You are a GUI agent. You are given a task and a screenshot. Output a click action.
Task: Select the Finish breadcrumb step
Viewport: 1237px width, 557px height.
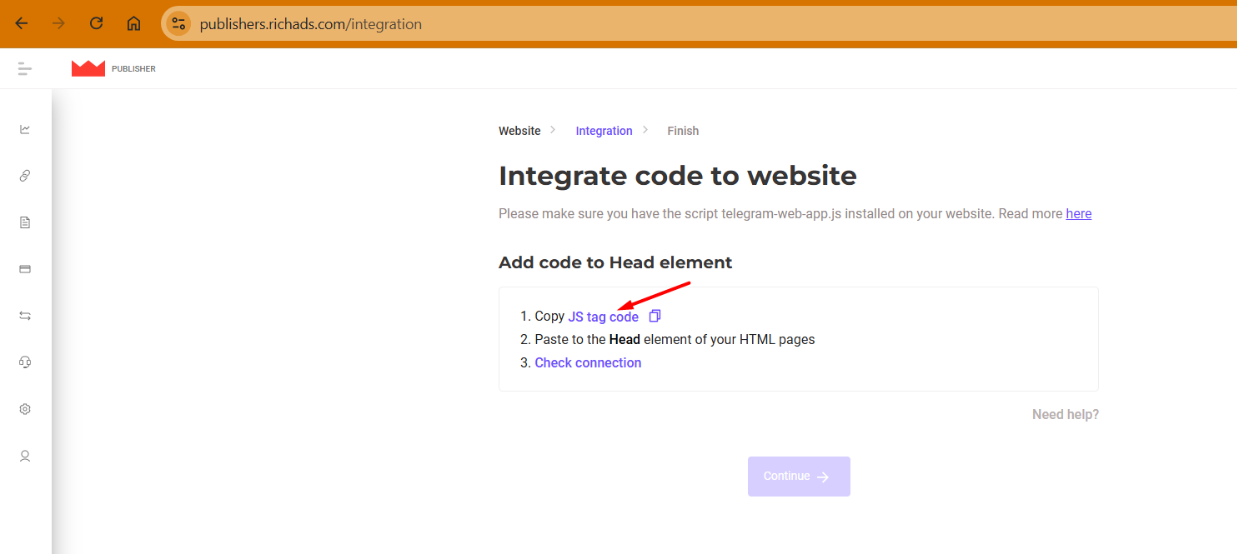683,131
